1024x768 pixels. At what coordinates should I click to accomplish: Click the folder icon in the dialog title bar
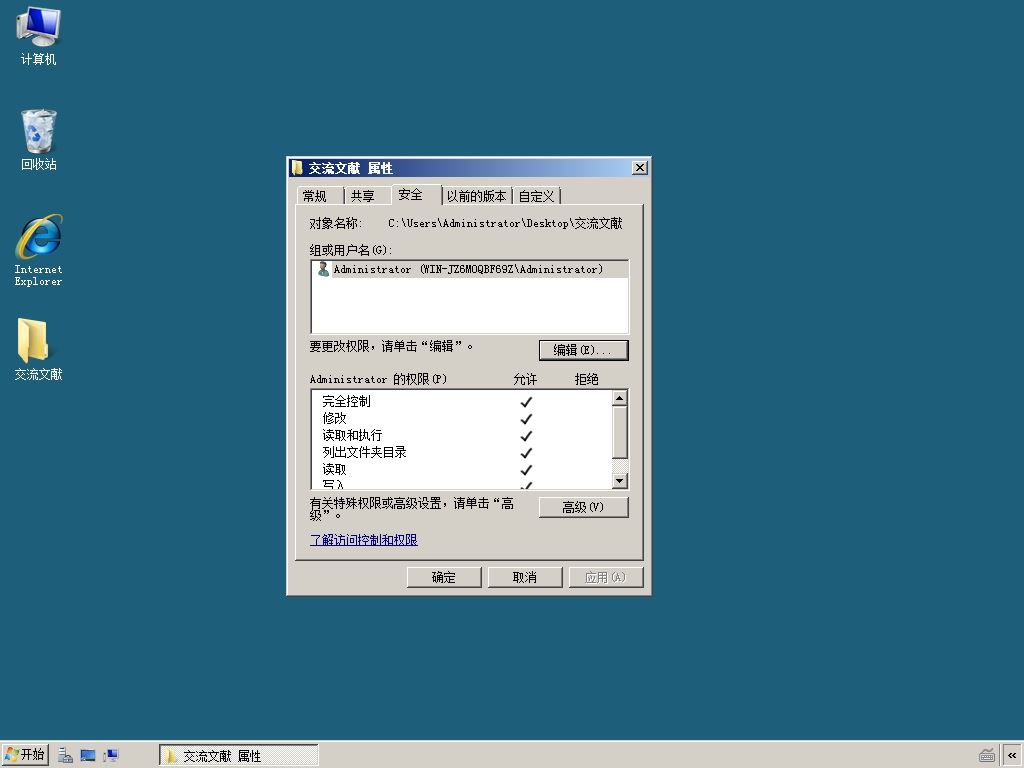click(x=297, y=168)
